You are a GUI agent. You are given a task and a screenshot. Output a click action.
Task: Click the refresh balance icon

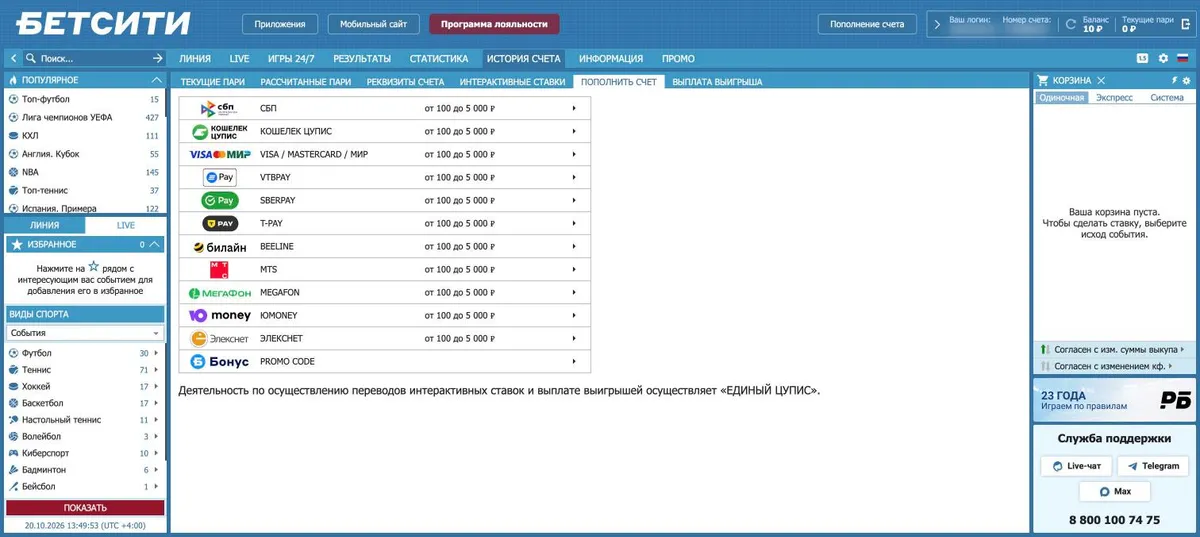pyautogui.click(x=1071, y=24)
